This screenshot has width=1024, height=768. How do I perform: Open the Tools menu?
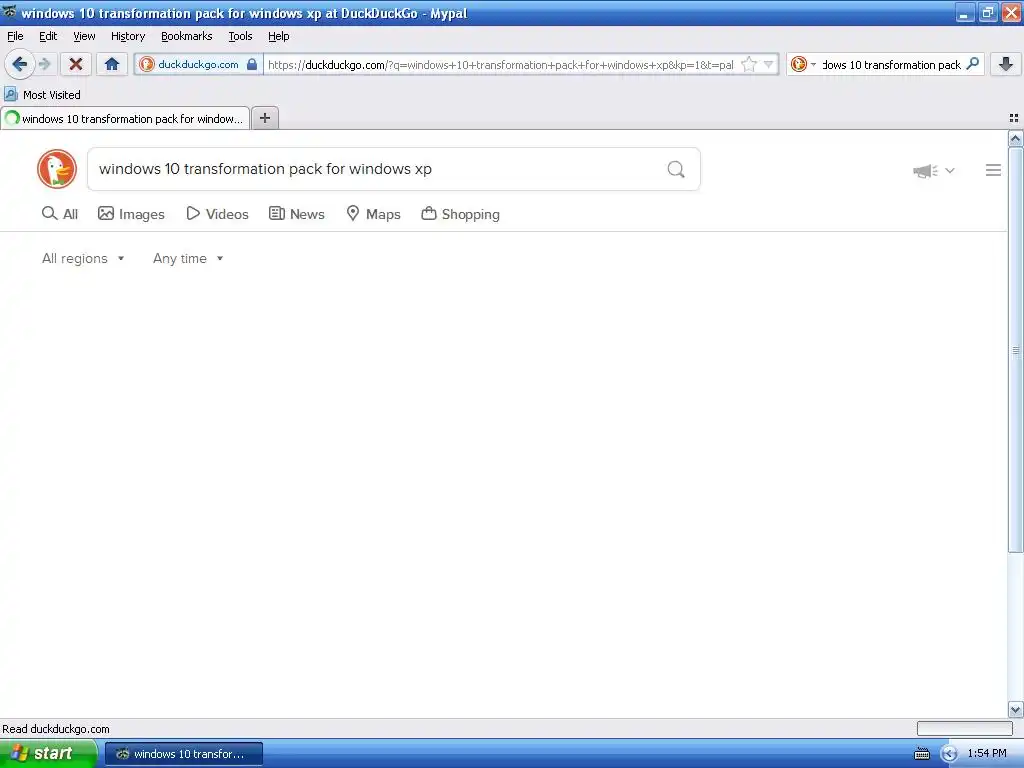pos(240,36)
